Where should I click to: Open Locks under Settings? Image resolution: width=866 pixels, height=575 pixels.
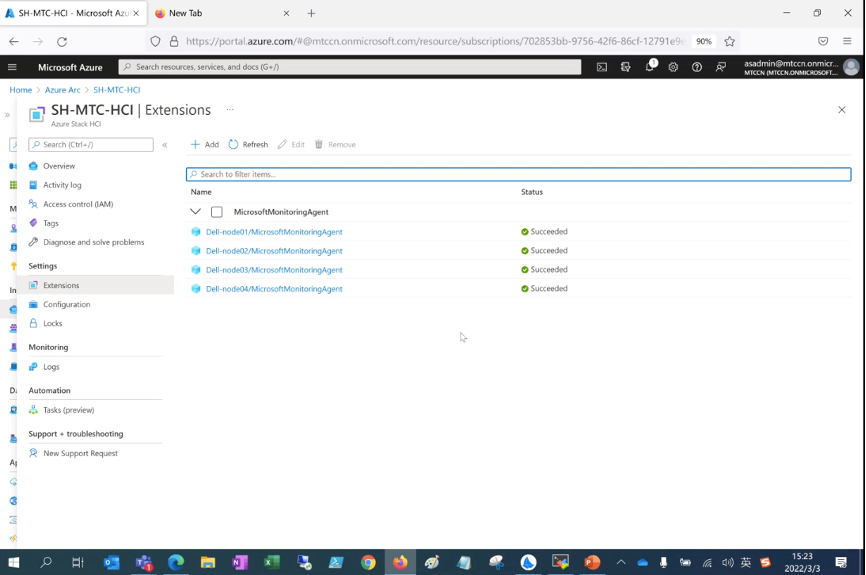[52, 323]
